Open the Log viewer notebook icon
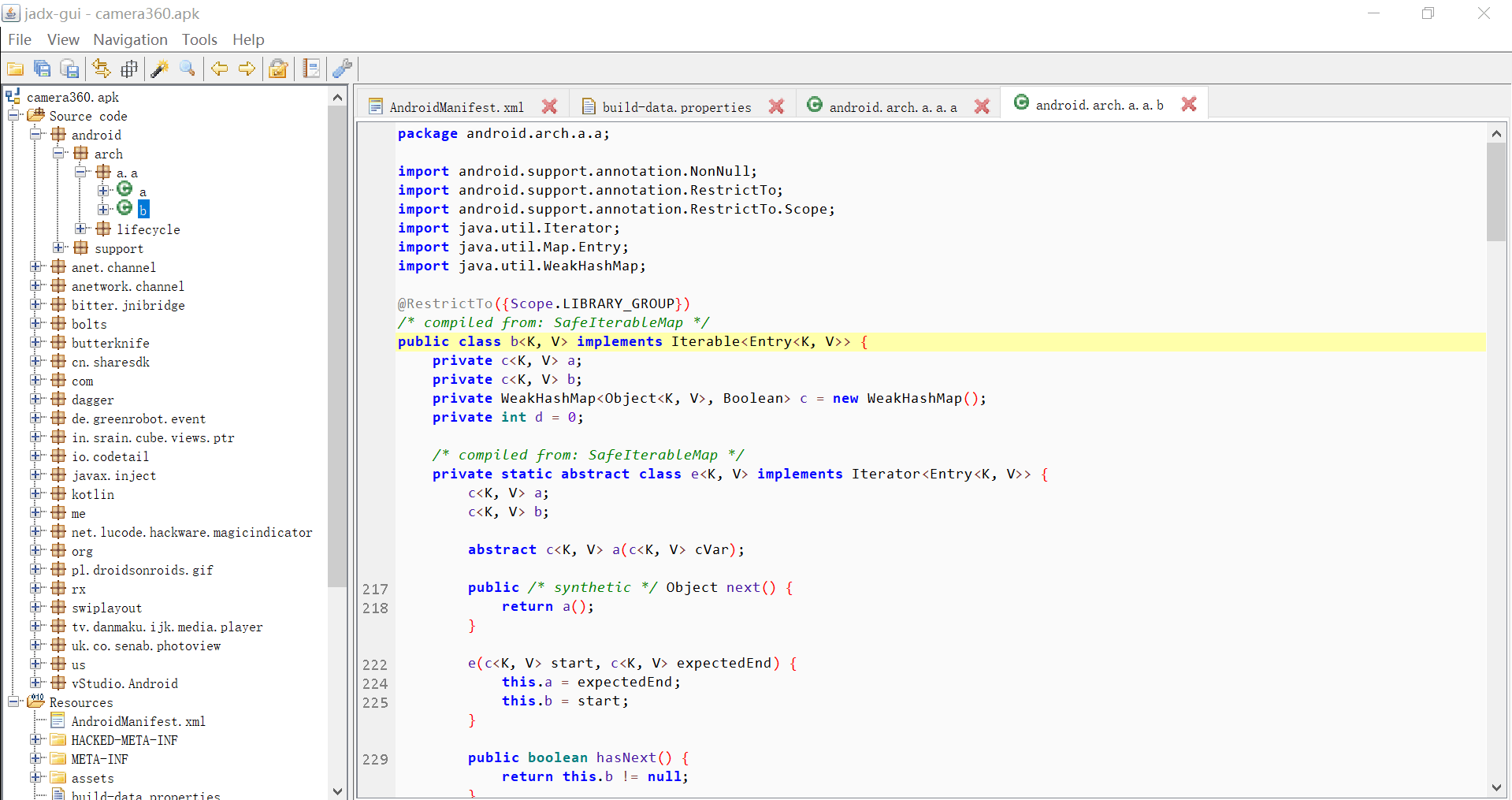This screenshot has height=800, width=1512. (x=312, y=69)
